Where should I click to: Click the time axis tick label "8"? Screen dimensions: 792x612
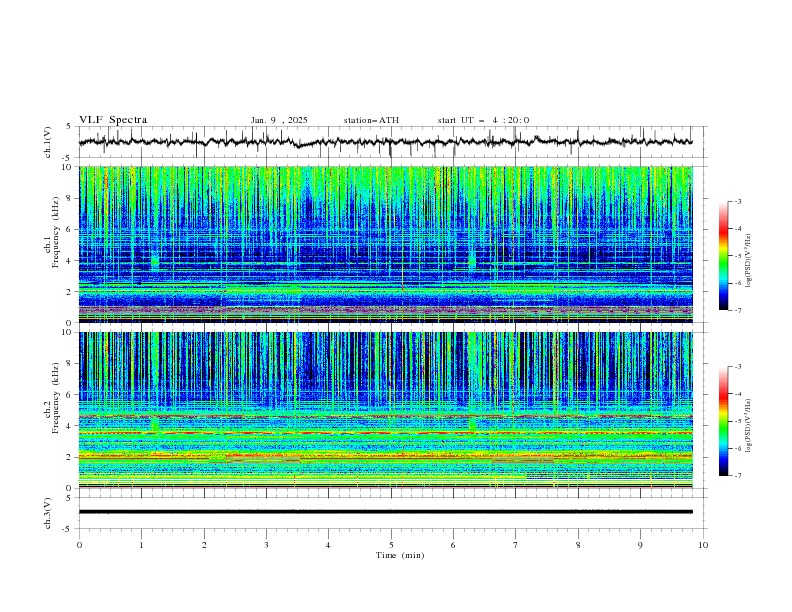point(578,545)
